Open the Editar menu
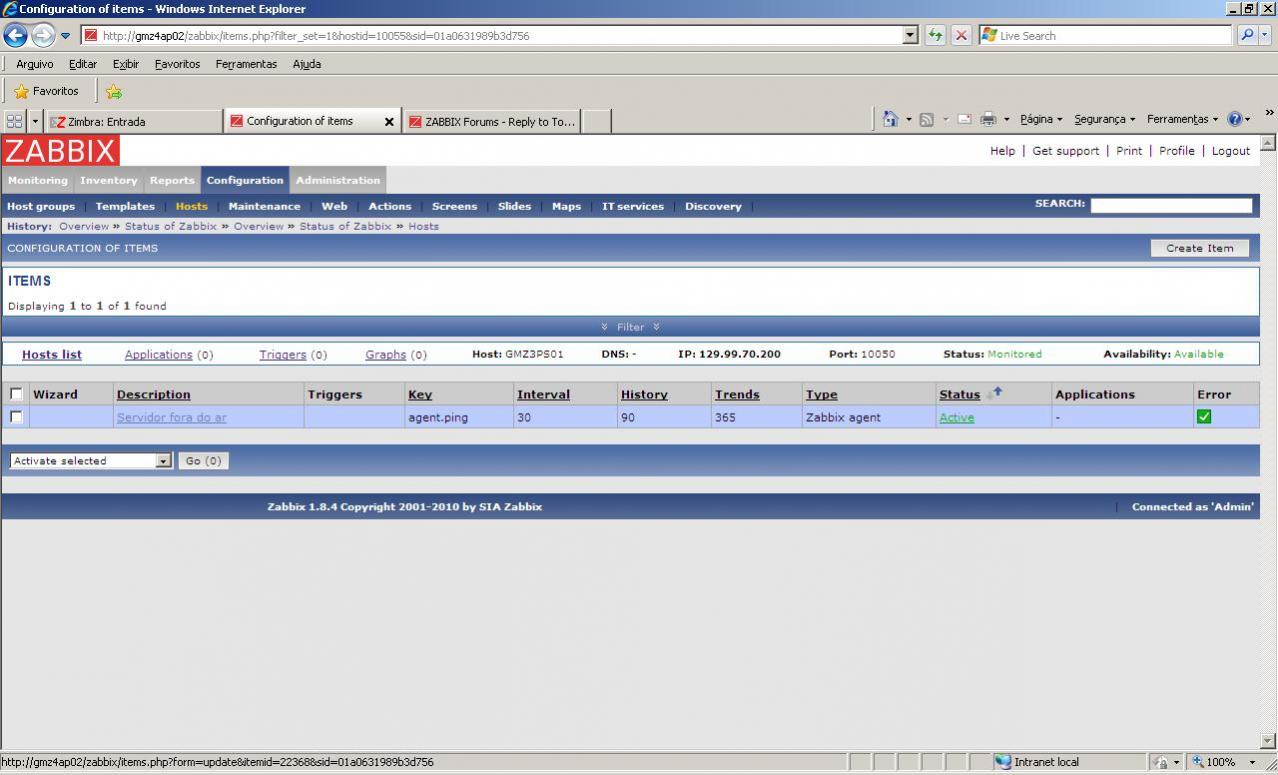Viewport: 1278px width, 775px height. click(x=83, y=64)
